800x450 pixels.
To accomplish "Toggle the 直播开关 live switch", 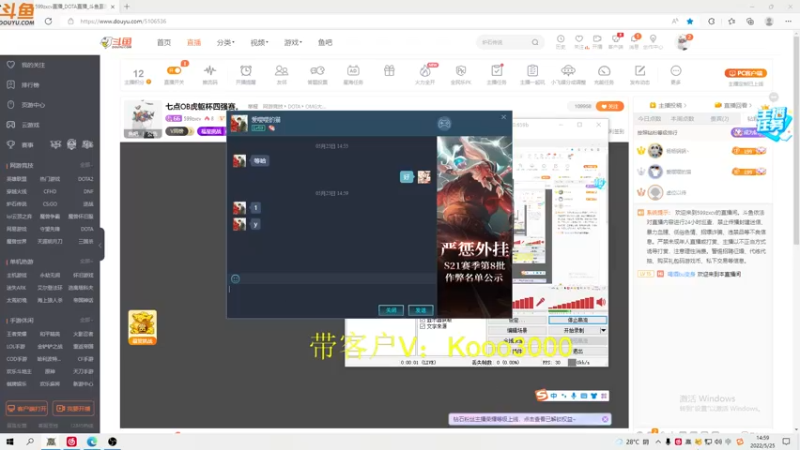I will (174, 70).
